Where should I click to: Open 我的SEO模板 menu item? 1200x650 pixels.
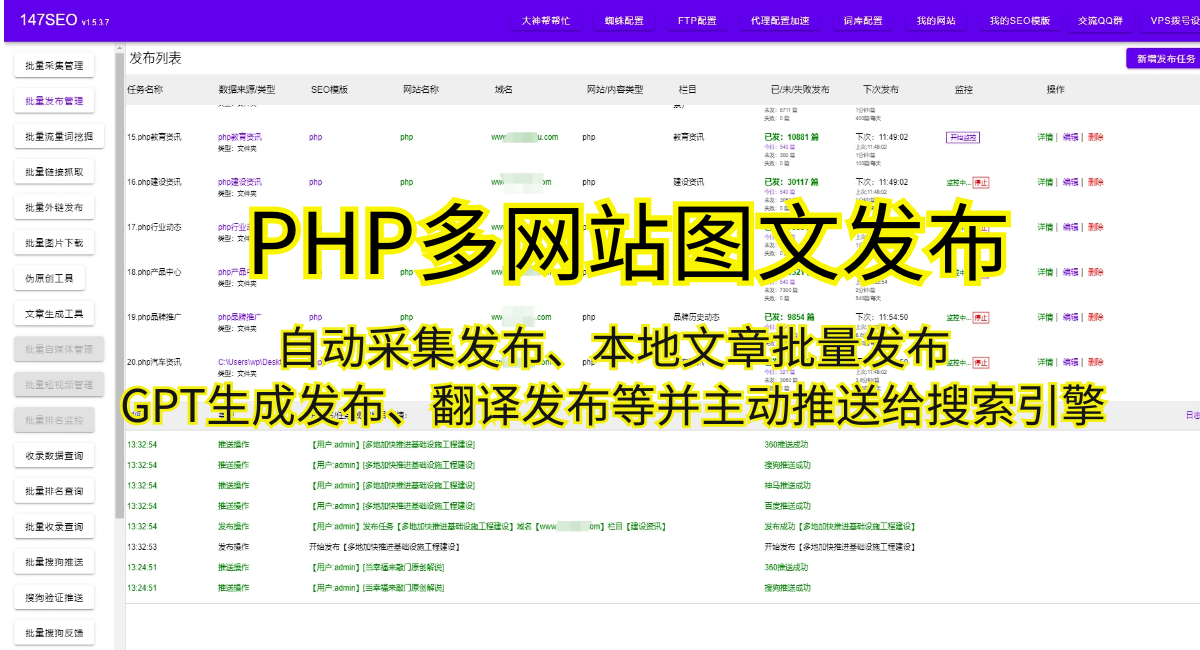[1020, 21]
